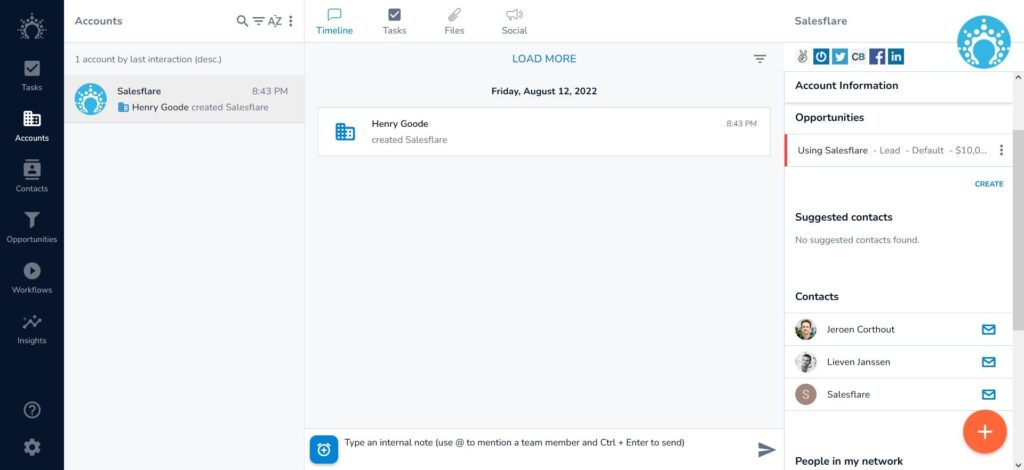
Task: Open the power-button social profile icon
Action: click(x=822, y=57)
